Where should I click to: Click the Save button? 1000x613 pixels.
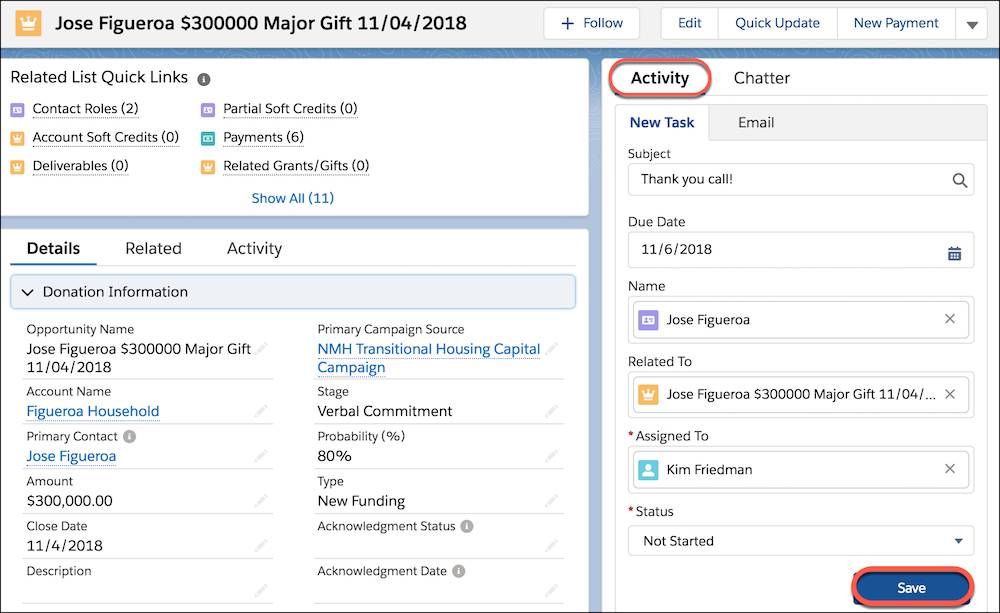[x=910, y=587]
